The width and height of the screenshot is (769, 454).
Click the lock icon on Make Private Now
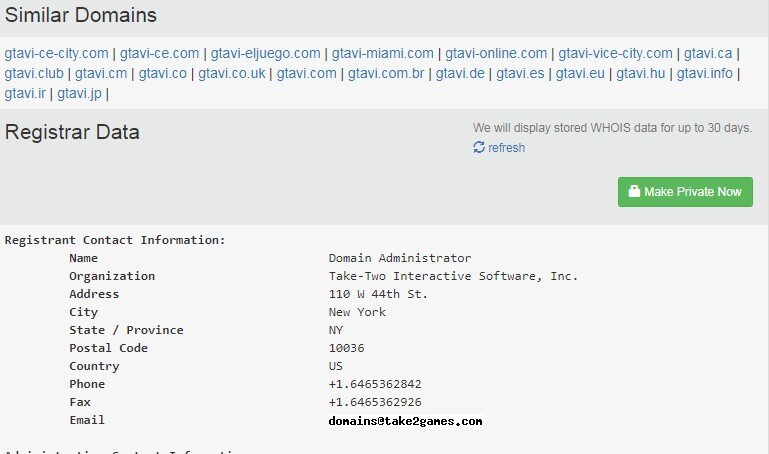click(x=634, y=191)
